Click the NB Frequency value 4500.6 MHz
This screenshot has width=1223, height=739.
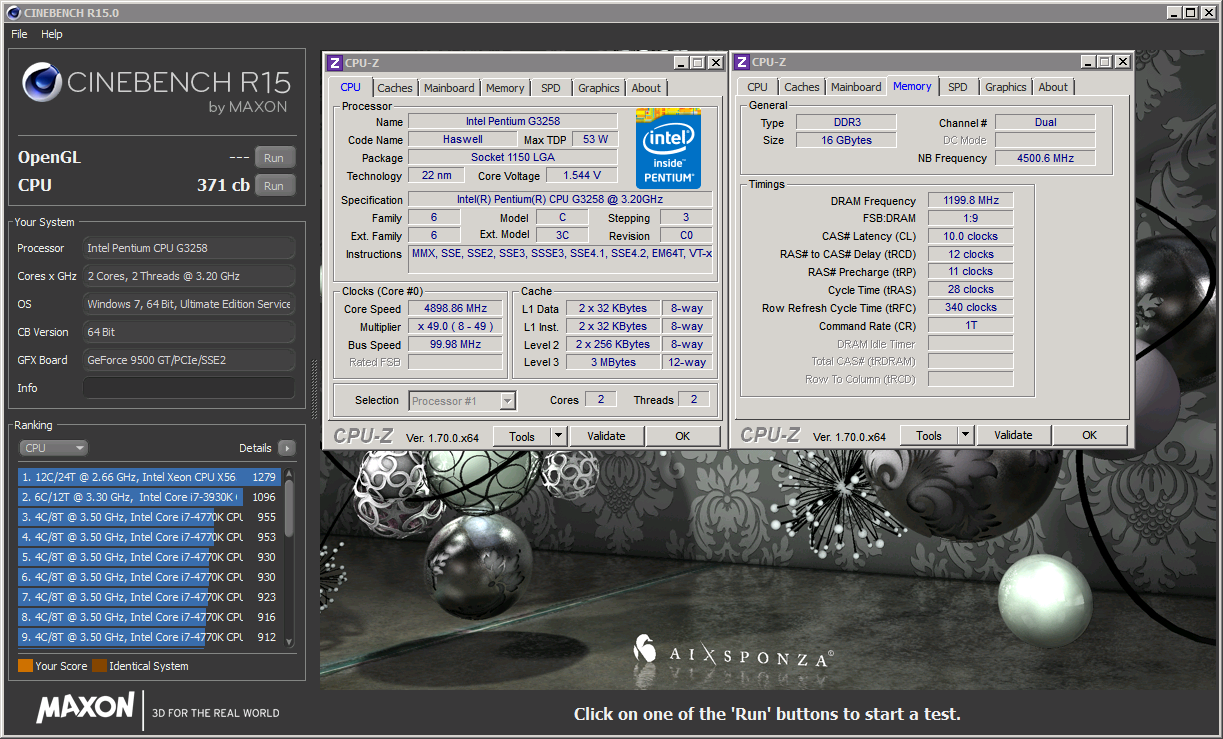pyautogui.click(x=1044, y=158)
